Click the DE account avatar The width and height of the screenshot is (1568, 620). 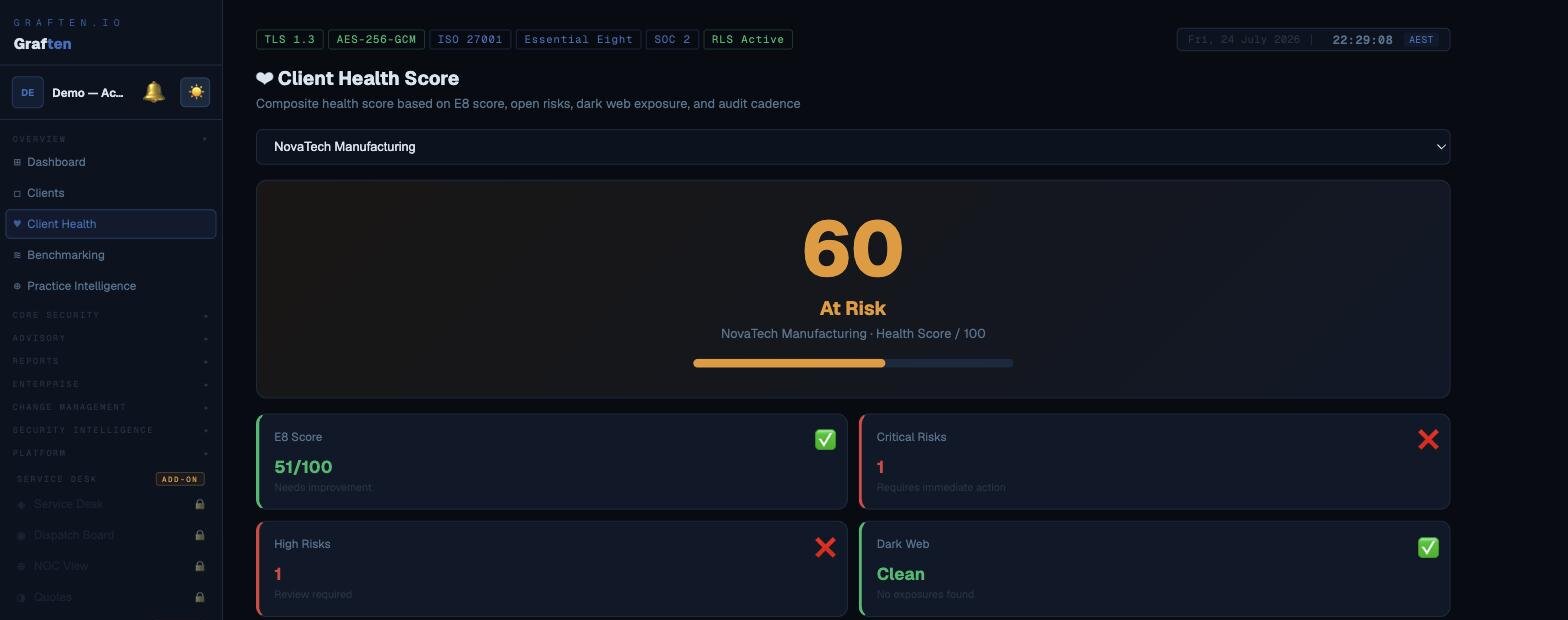pos(28,92)
